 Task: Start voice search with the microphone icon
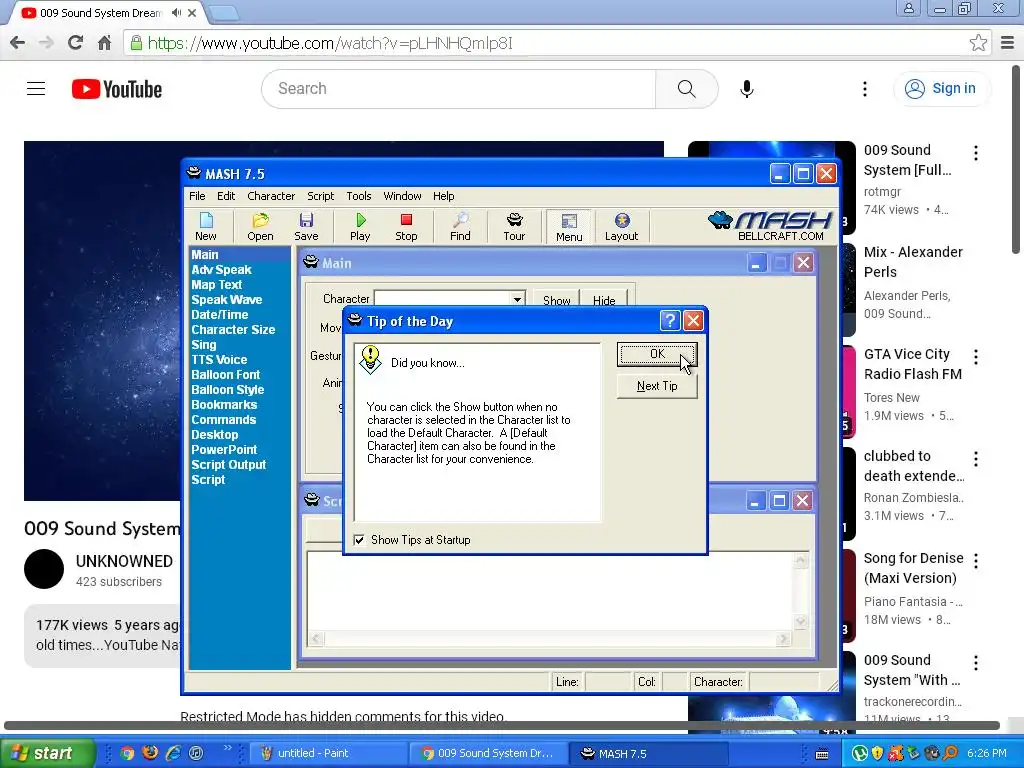[x=746, y=89]
